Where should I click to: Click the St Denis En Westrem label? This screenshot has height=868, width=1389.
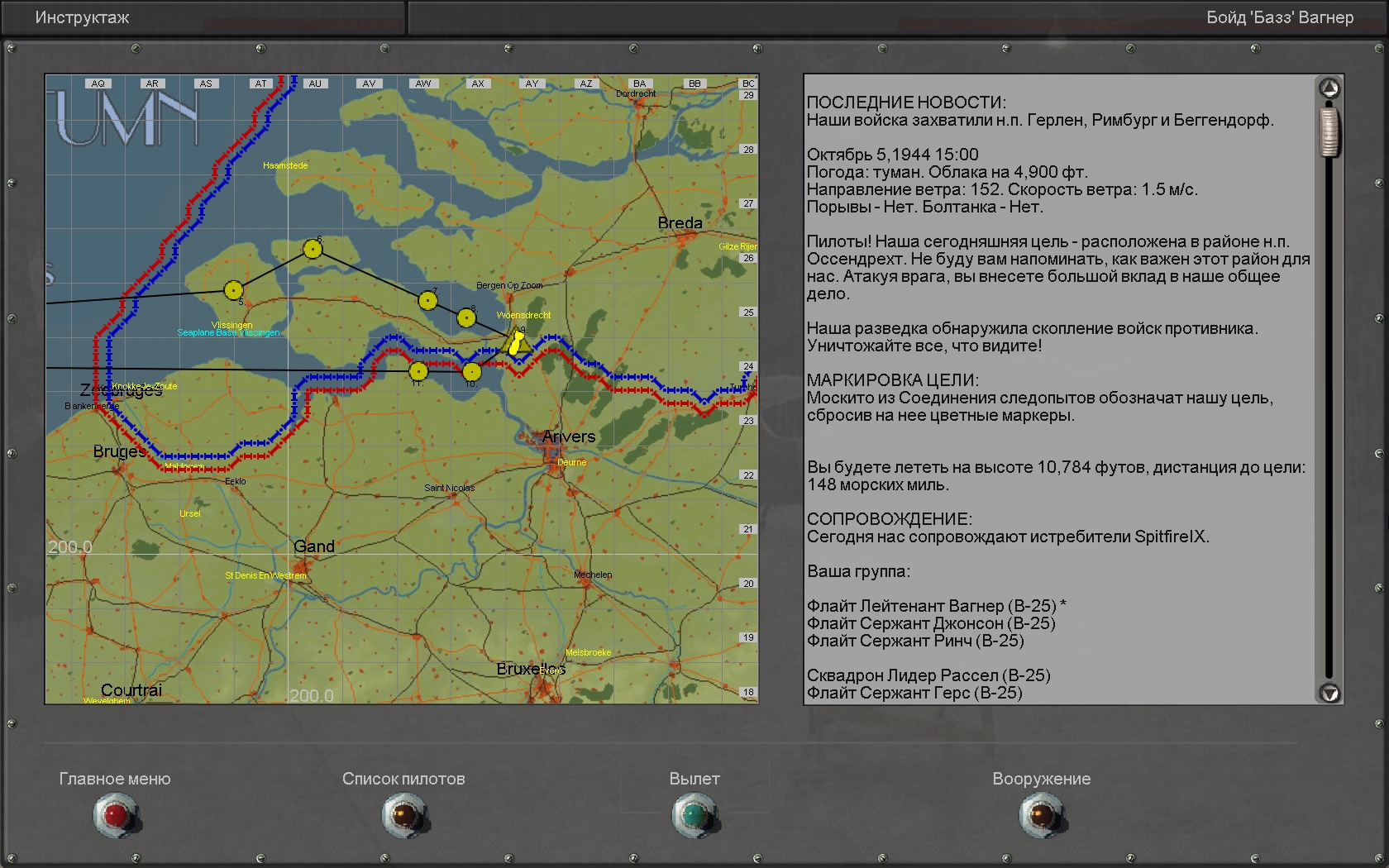[265, 575]
